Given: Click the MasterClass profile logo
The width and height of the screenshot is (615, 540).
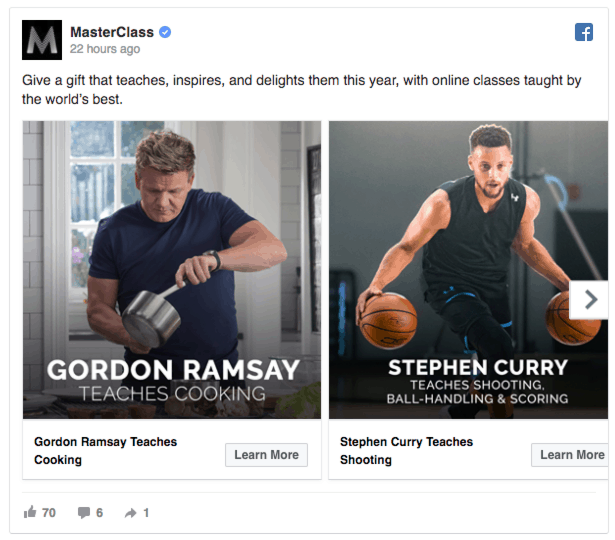Looking at the screenshot, I should tap(42, 40).
